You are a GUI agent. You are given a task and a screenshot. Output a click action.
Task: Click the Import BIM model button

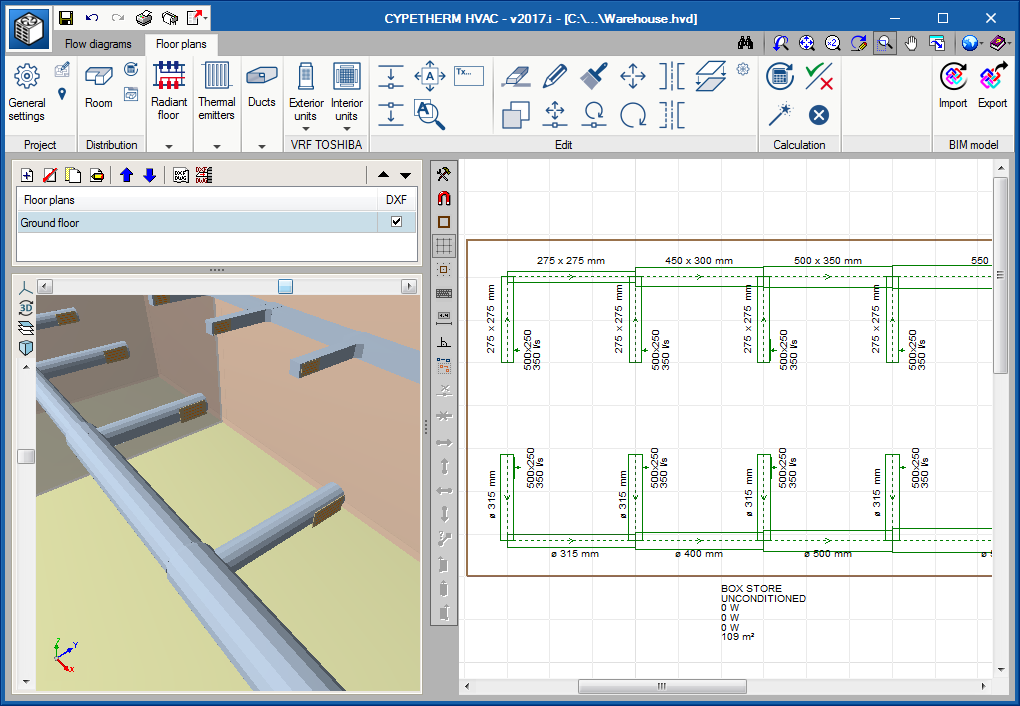(x=953, y=86)
